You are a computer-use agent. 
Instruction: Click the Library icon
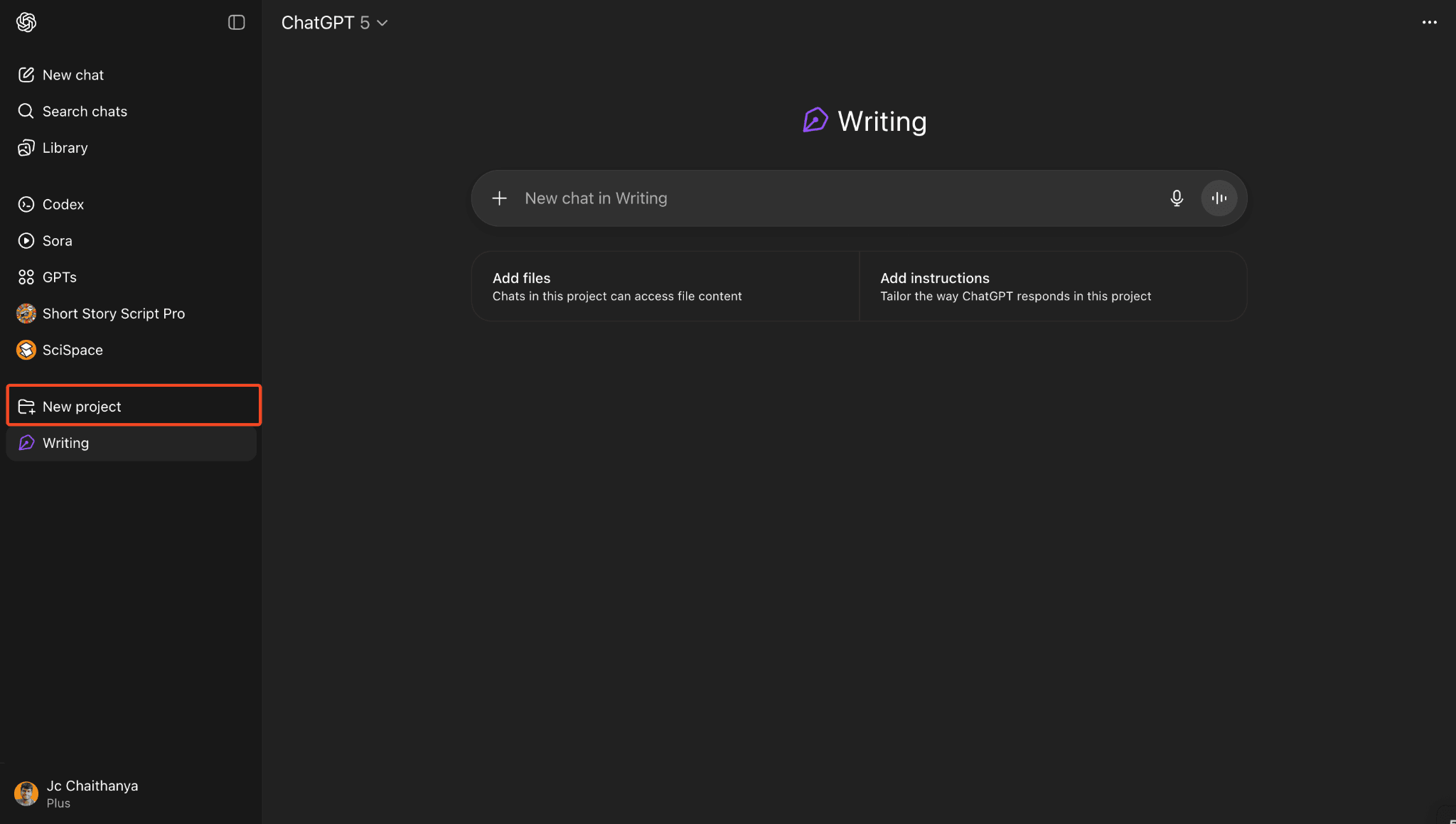pos(26,148)
